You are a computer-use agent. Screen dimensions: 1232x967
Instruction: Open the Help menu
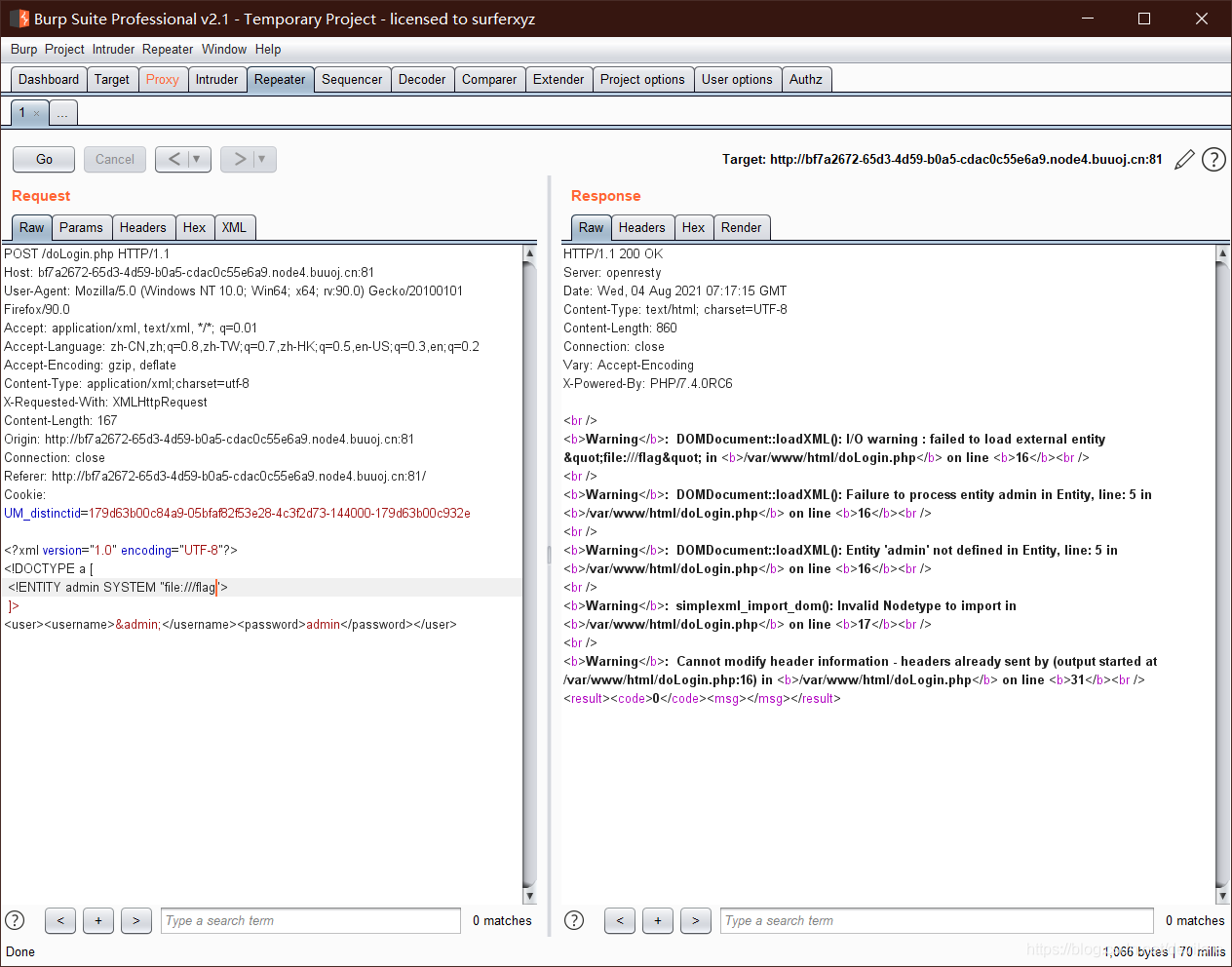click(268, 49)
